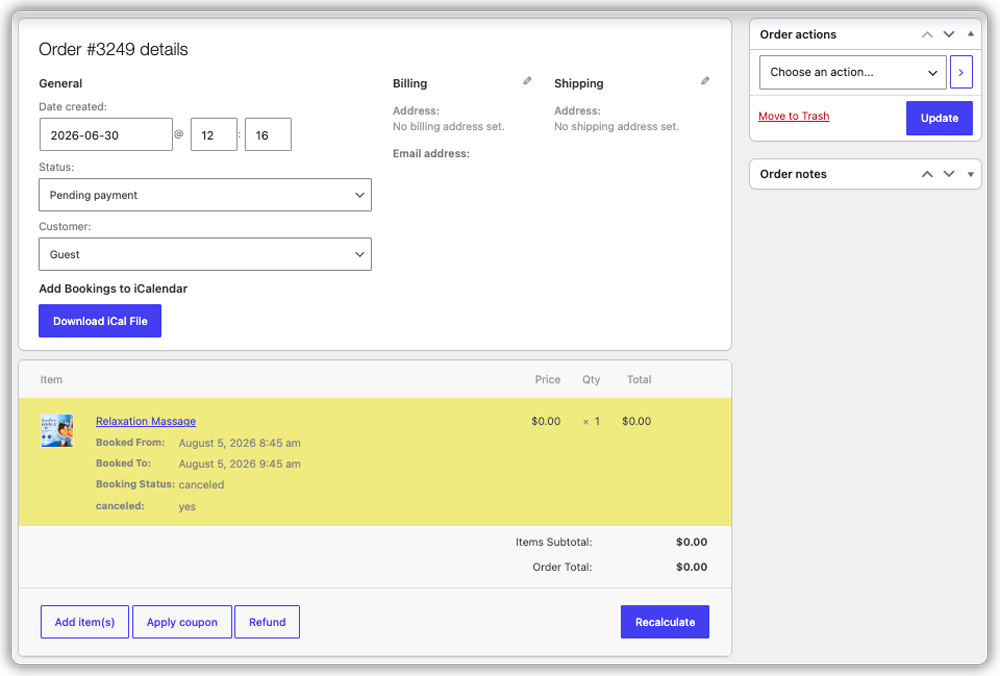
Task: Click the canceled value yes
Action: pos(187,507)
